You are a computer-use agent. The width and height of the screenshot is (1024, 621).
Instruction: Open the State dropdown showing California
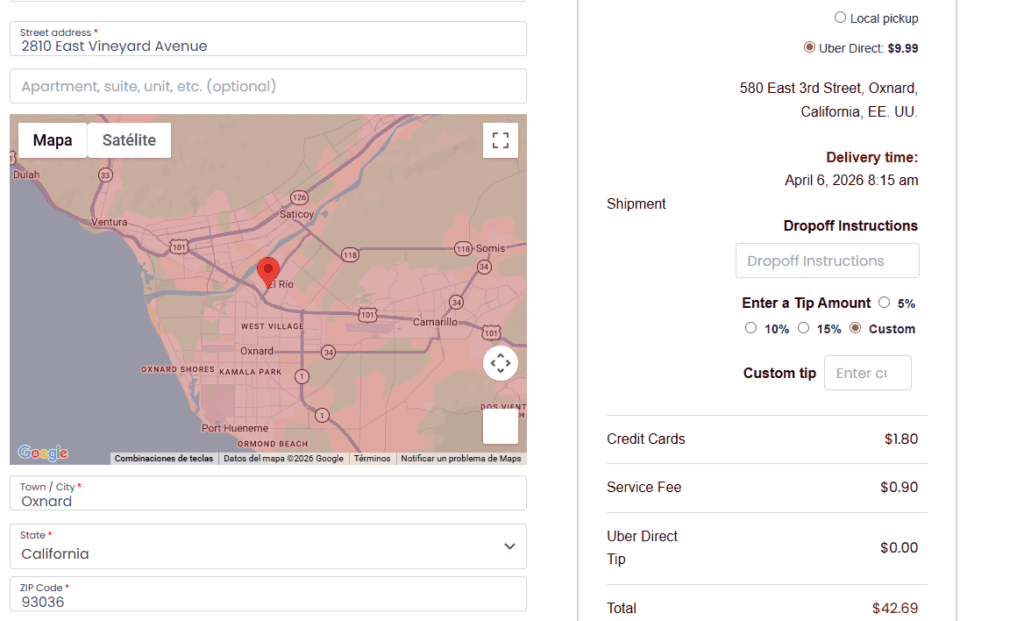point(268,547)
